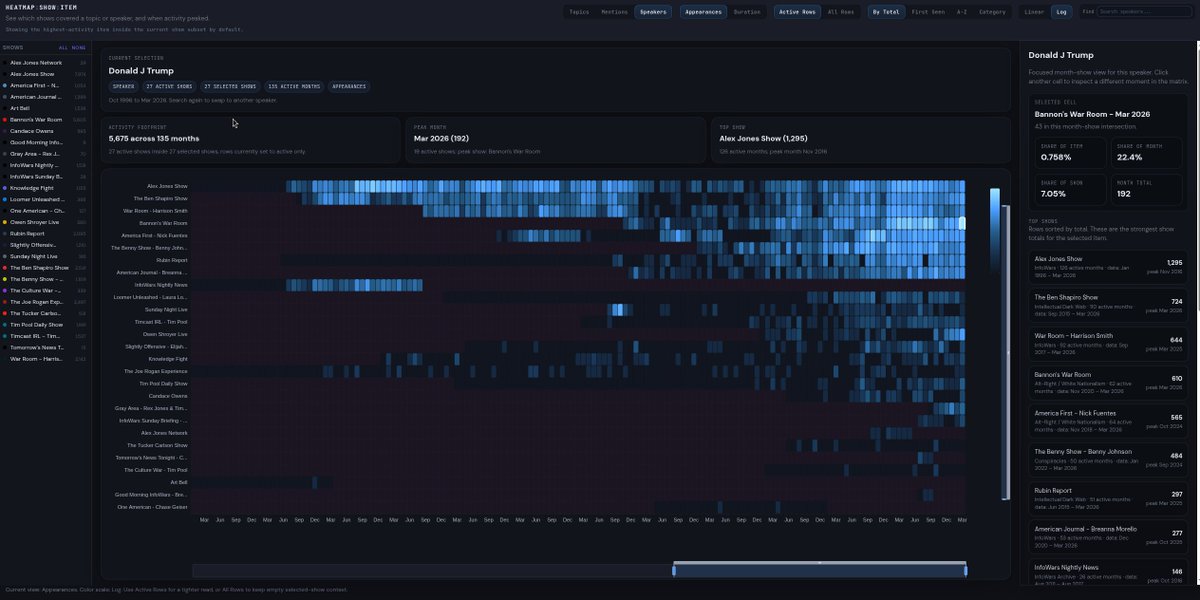Click Bannon's War Room heatmap row label
The image size is (1200, 600).
(163, 223)
